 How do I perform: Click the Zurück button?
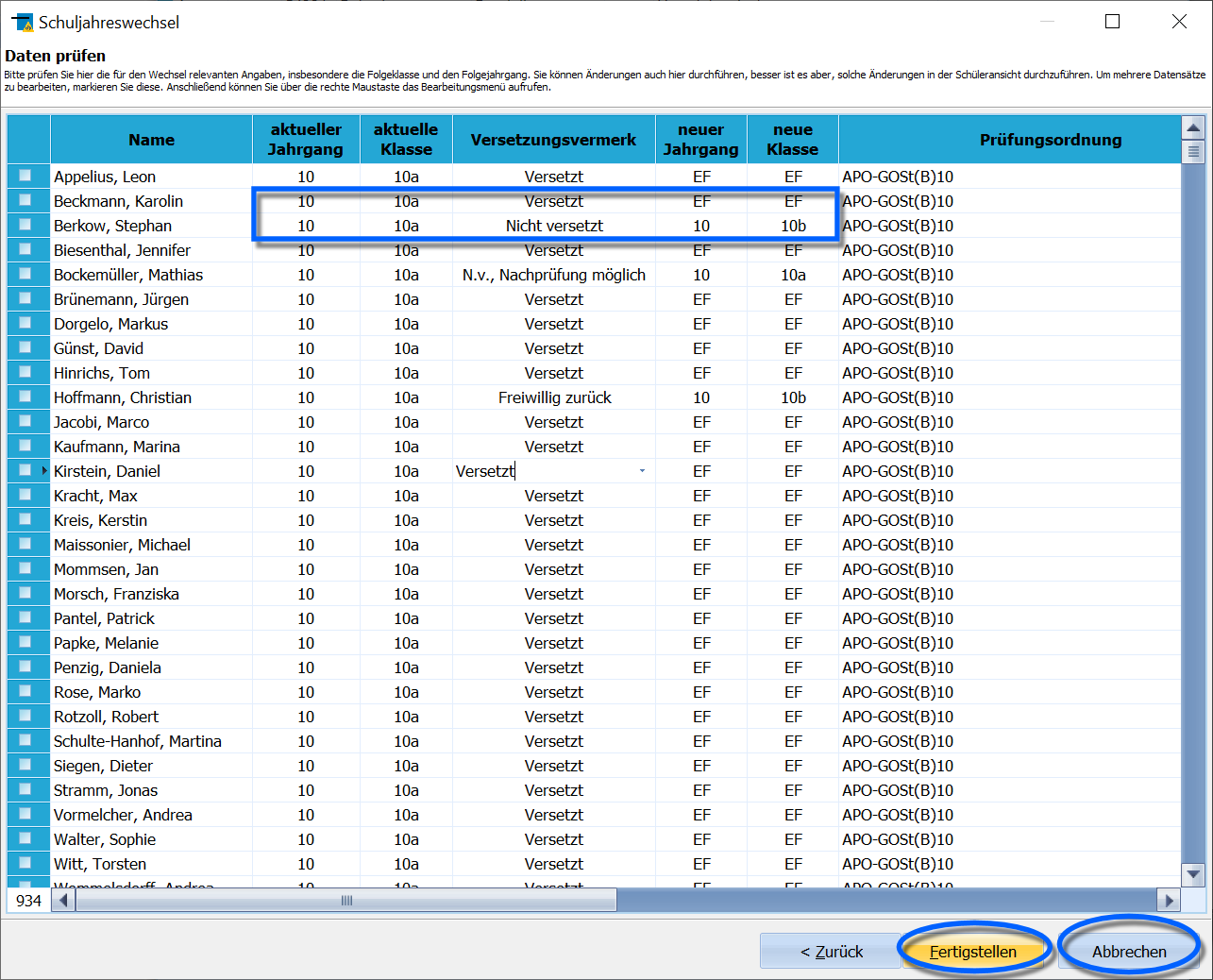(832, 951)
